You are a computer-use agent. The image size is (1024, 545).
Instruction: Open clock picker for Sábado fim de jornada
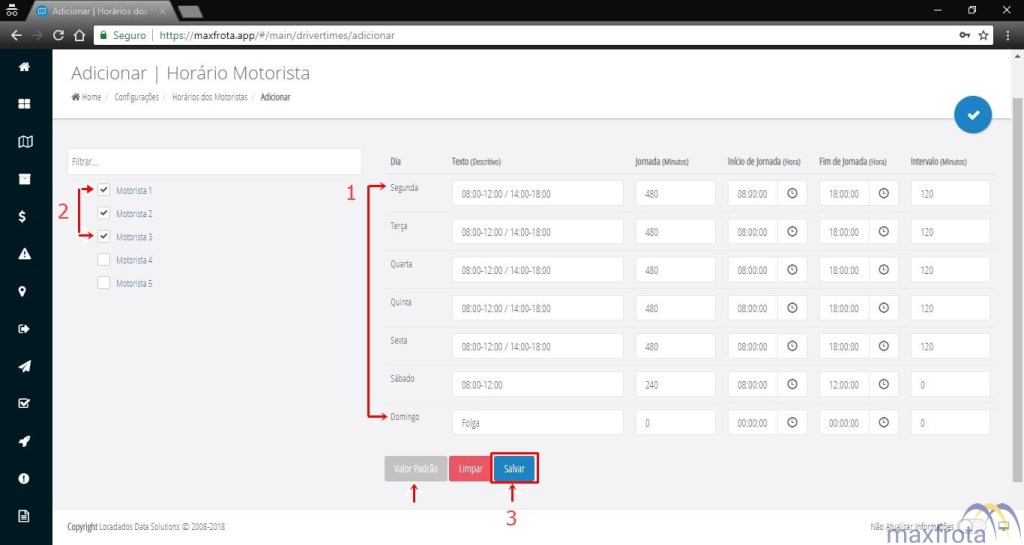point(883,384)
